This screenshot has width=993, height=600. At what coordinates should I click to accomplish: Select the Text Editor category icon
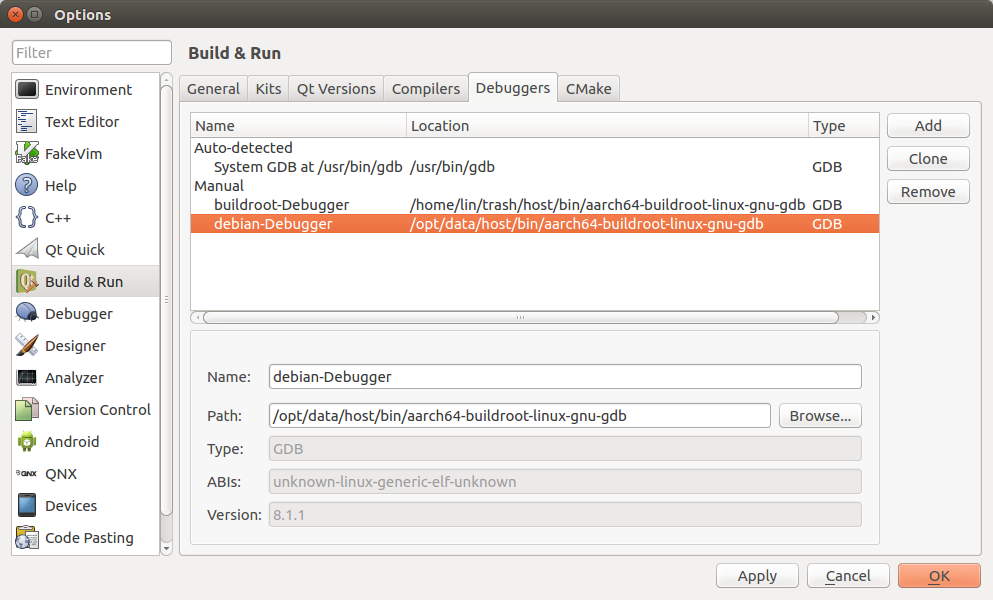27,122
